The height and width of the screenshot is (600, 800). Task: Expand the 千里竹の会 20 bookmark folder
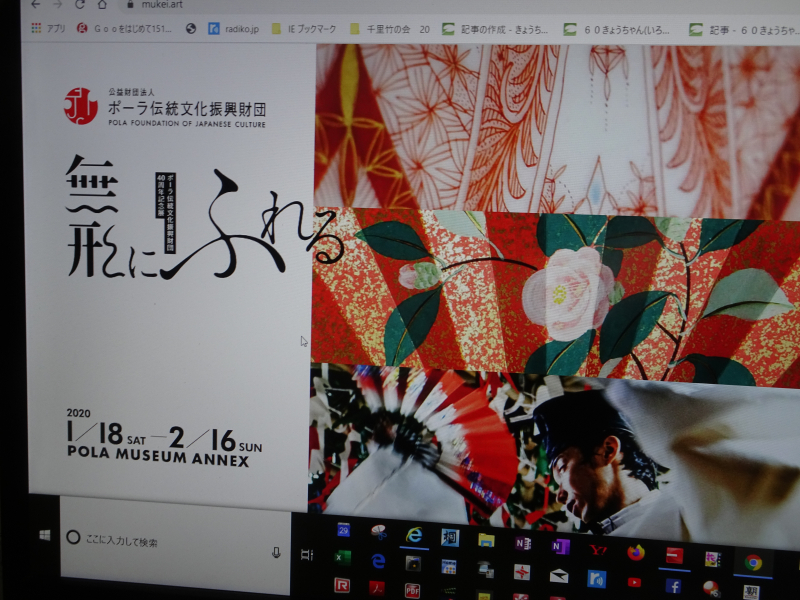[x=390, y=29]
